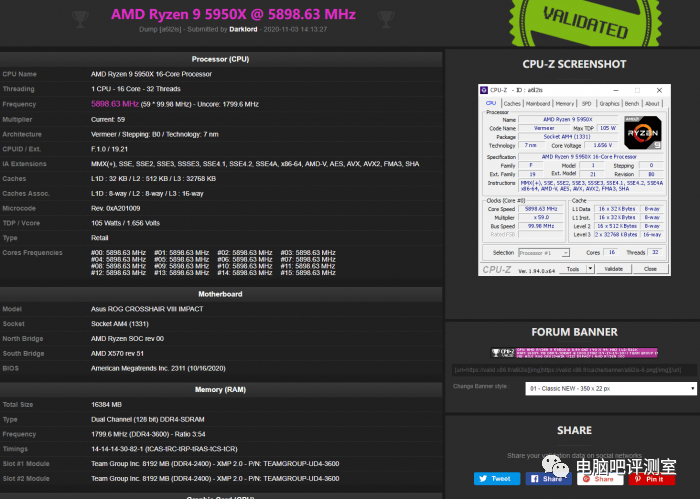Switch to the Graphics tab in CPU-Z
This screenshot has height=499, width=700.
pos(609,104)
